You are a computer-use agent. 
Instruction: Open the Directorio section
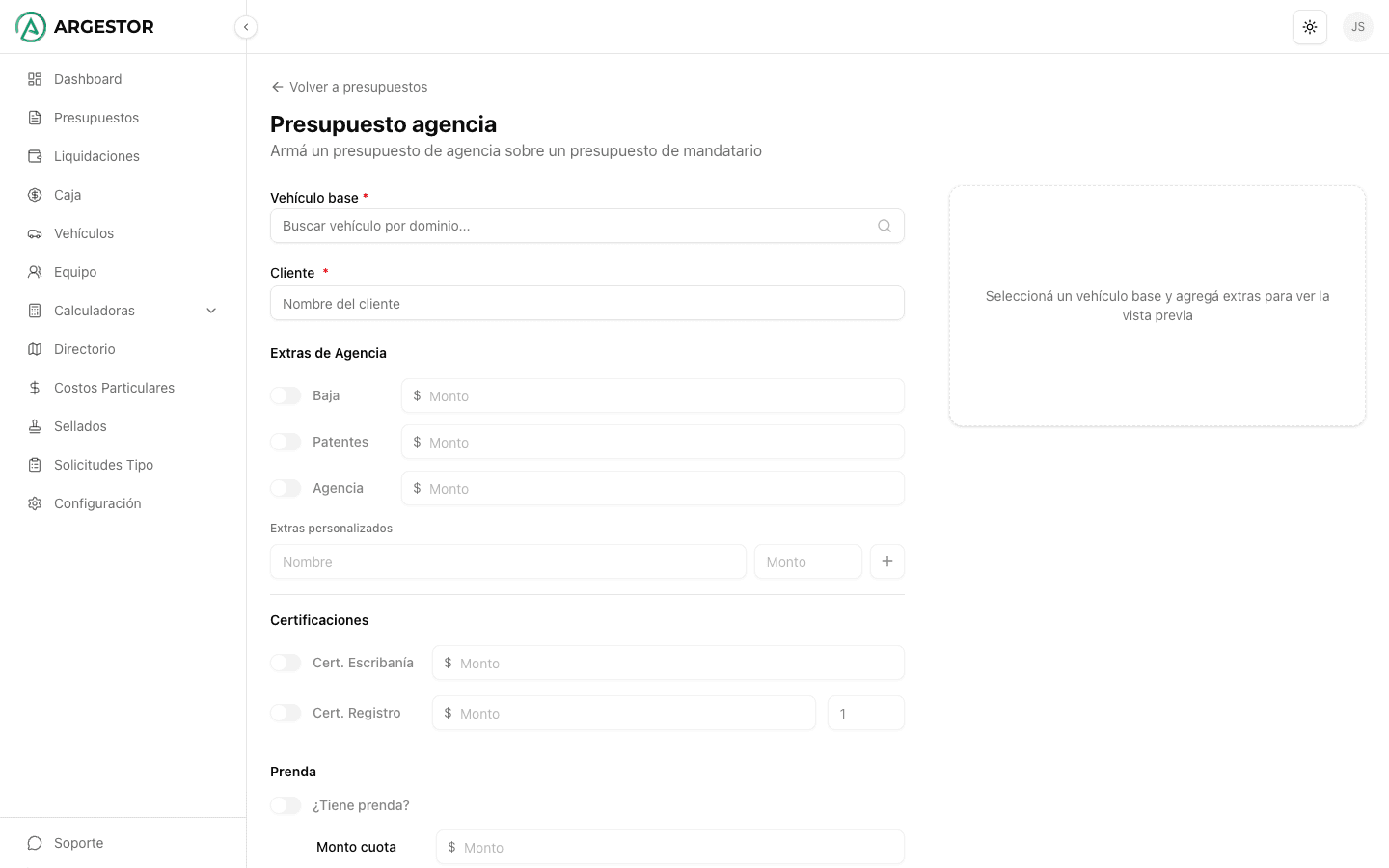84,349
